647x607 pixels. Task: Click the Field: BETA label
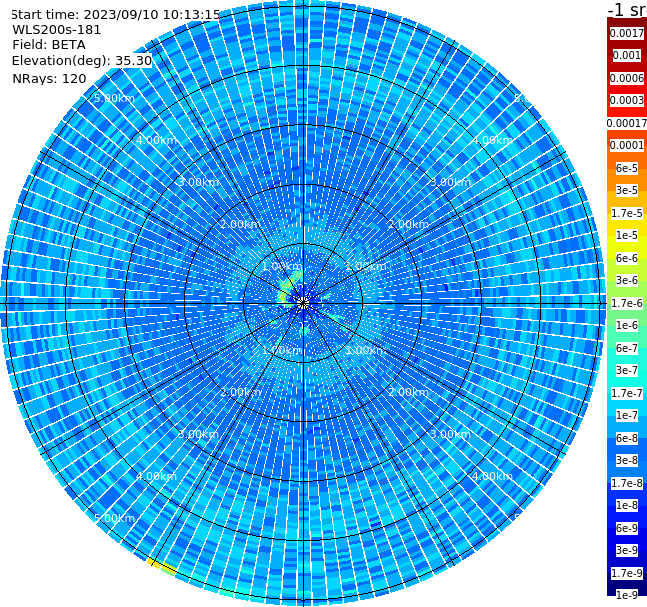49,45
